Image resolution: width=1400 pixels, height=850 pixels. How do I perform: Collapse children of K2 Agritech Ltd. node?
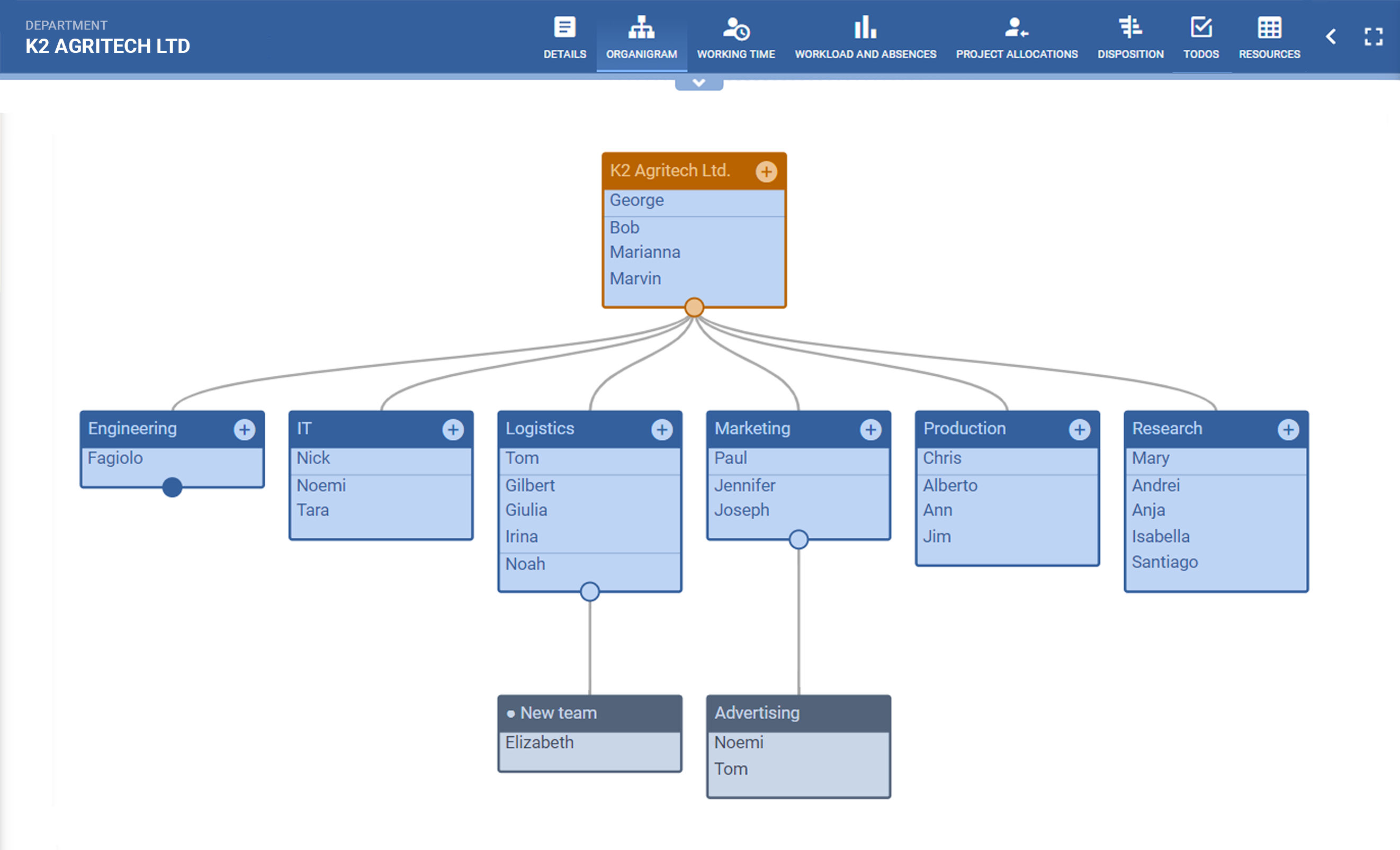694,307
